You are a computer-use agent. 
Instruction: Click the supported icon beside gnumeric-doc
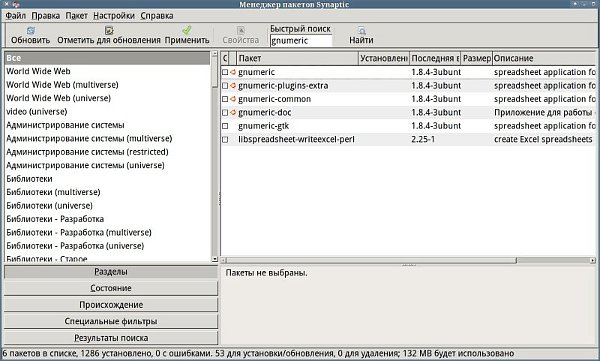click(233, 112)
